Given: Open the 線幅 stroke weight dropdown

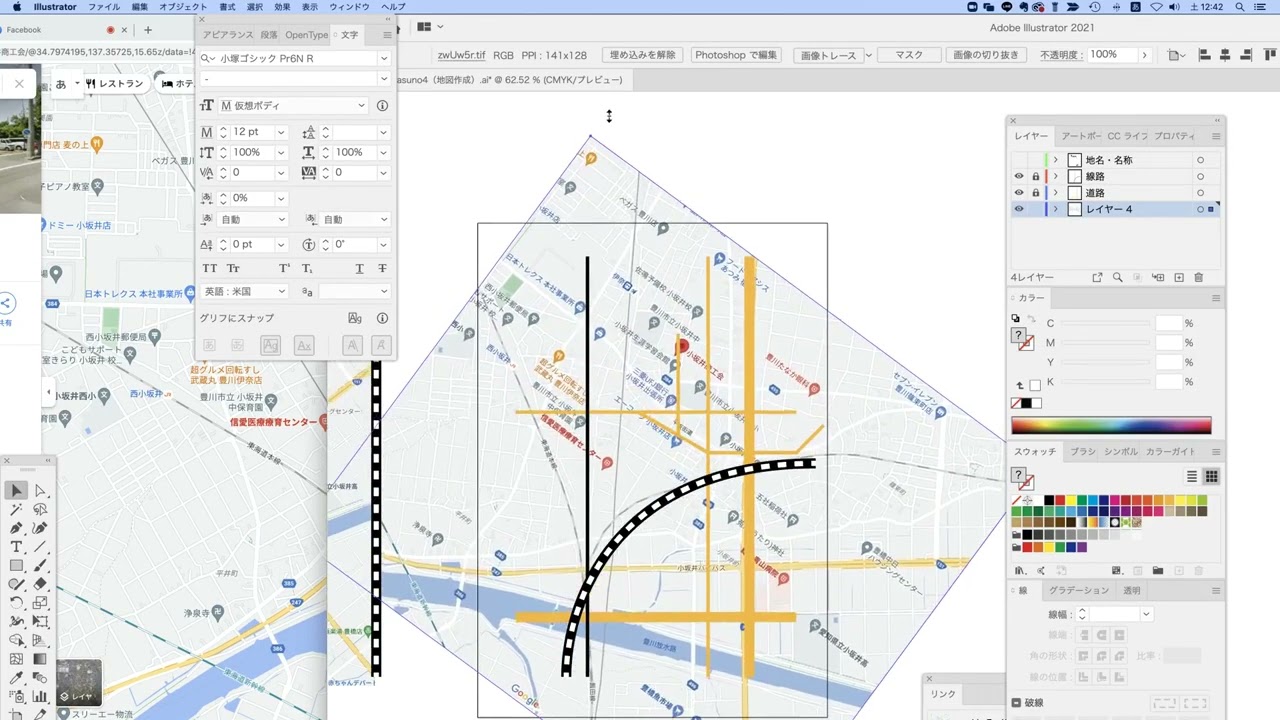Looking at the screenshot, I should pos(1146,614).
